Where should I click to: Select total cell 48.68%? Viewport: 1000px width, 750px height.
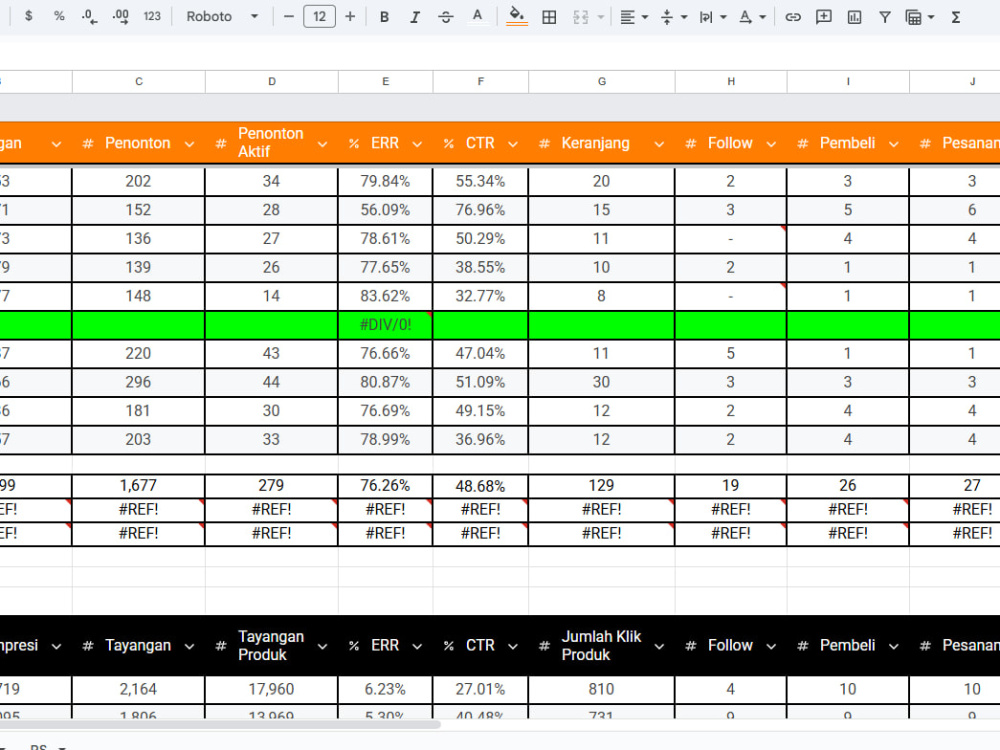480,486
